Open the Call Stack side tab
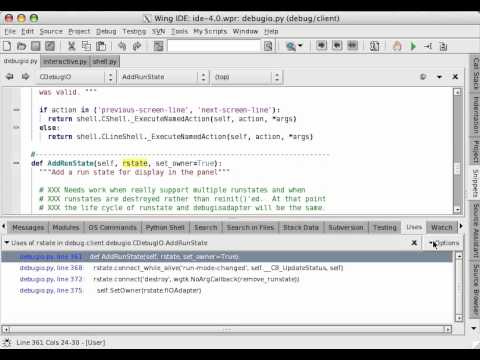The height and width of the screenshot is (360, 480). (476, 73)
